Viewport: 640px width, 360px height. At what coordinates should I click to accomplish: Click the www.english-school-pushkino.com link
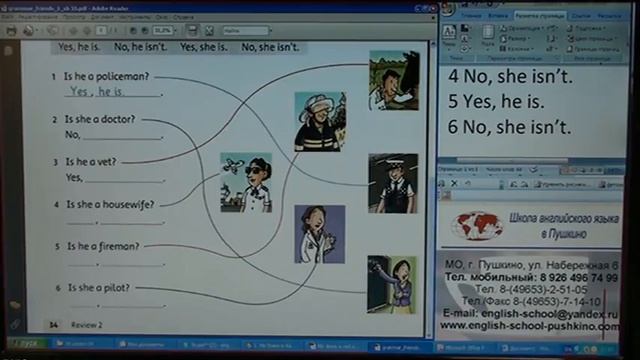point(529,326)
